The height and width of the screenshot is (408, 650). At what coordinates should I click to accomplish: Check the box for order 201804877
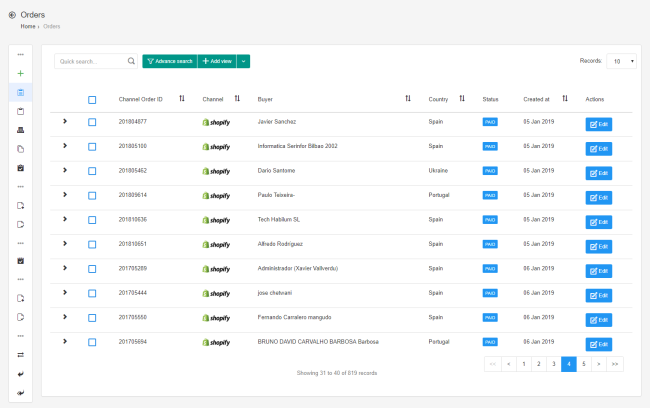tap(92, 122)
